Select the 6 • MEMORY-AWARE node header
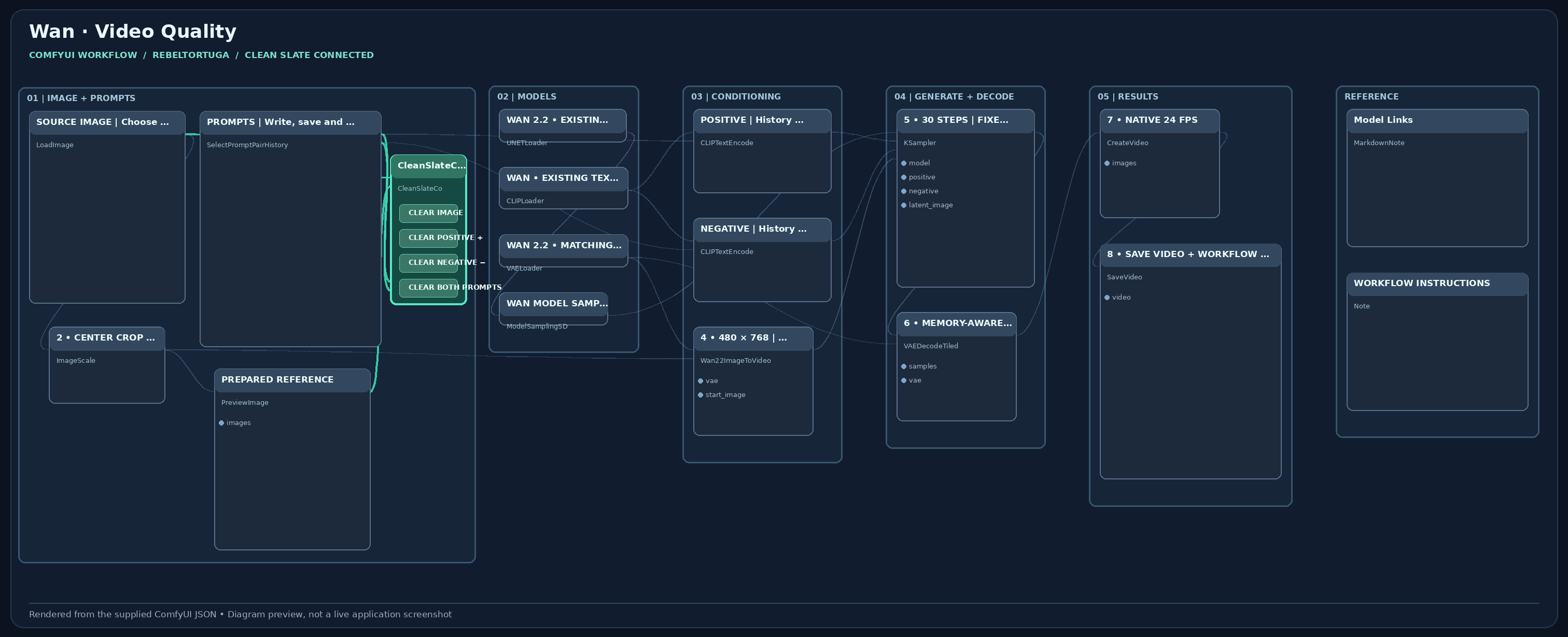 click(956, 323)
